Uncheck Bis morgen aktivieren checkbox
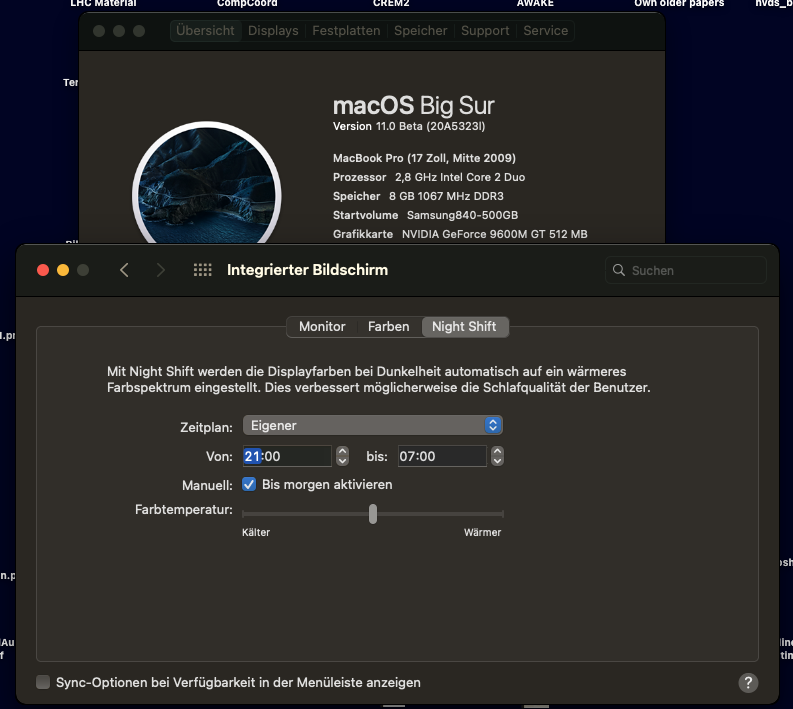This screenshot has height=709, width=793. (249, 484)
